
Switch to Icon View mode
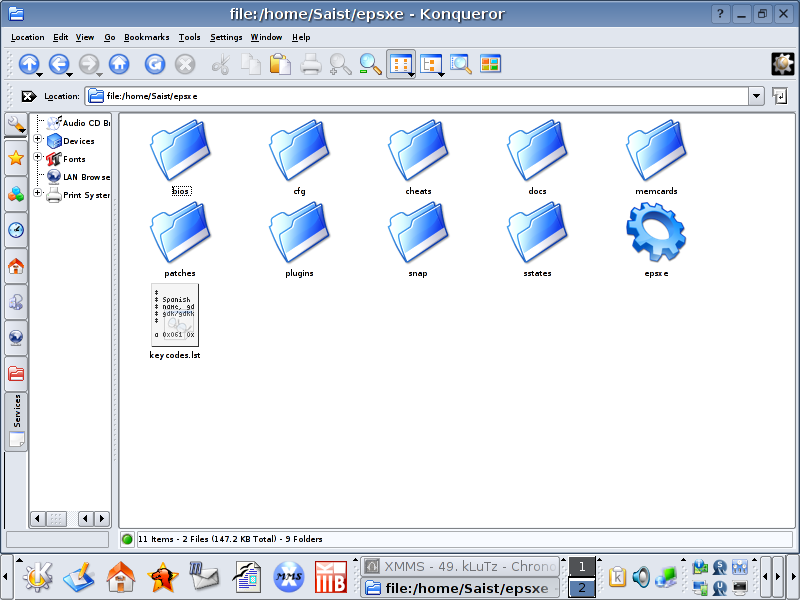coord(400,64)
